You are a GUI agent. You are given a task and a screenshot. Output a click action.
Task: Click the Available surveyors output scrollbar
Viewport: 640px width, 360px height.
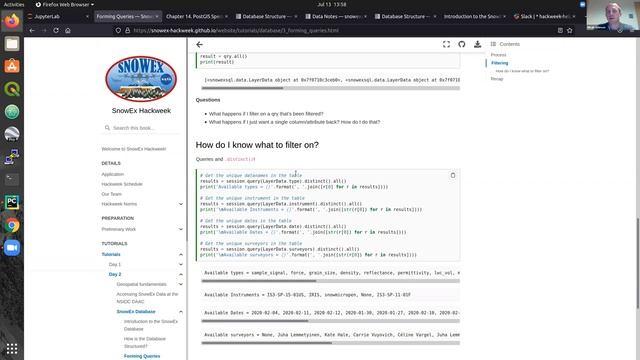click(331, 343)
